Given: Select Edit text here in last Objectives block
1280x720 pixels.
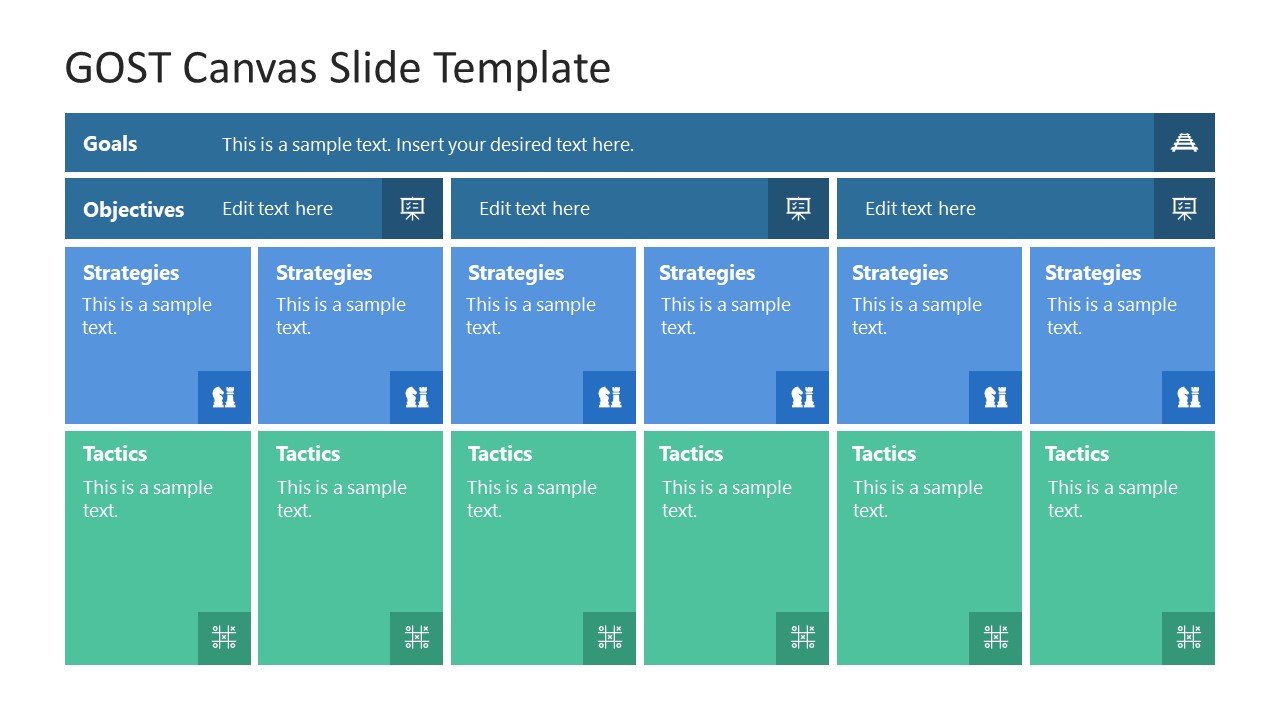Looking at the screenshot, I should coord(920,209).
